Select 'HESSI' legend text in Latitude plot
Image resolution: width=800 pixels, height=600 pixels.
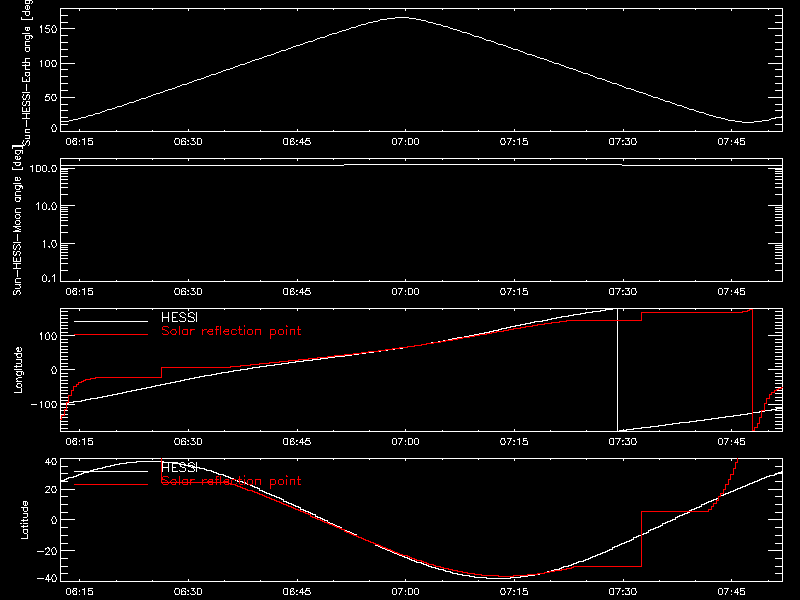179,467
